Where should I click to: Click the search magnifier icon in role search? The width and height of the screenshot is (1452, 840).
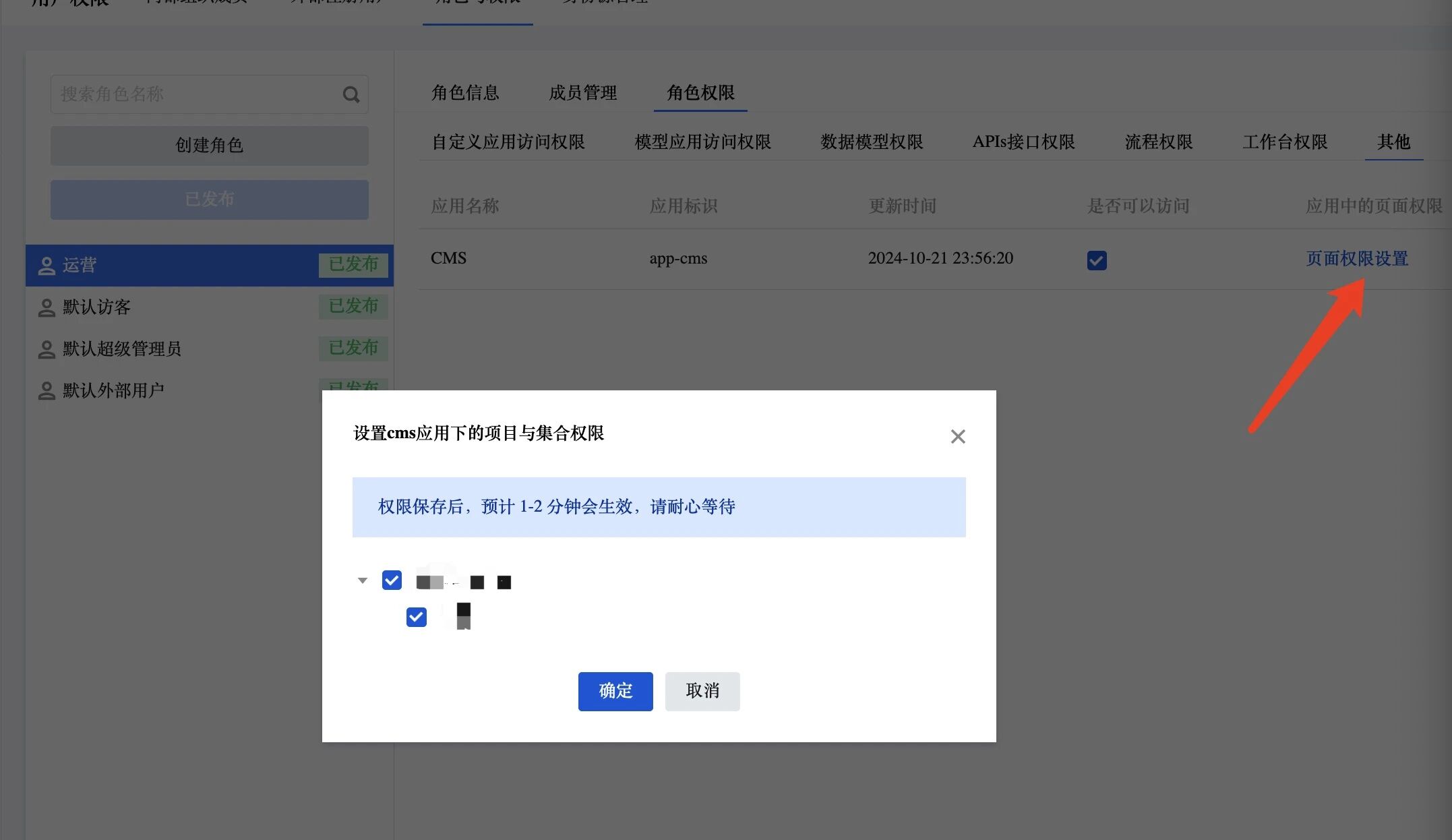pos(351,94)
